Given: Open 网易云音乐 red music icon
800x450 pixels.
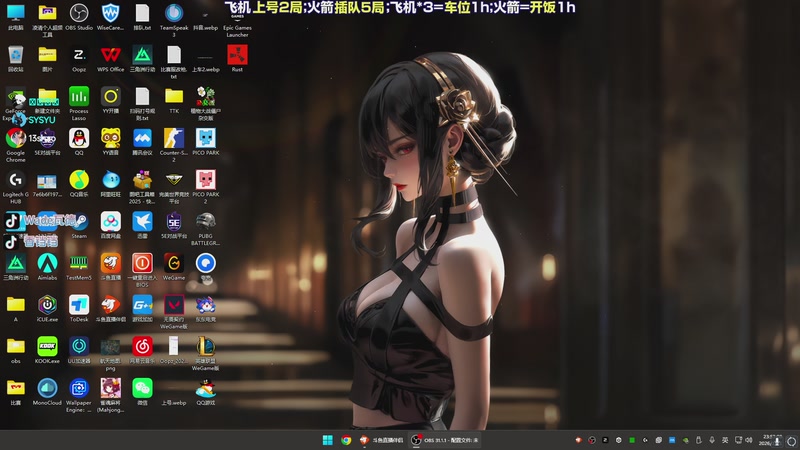Looking at the screenshot, I should tap(142, 347).
